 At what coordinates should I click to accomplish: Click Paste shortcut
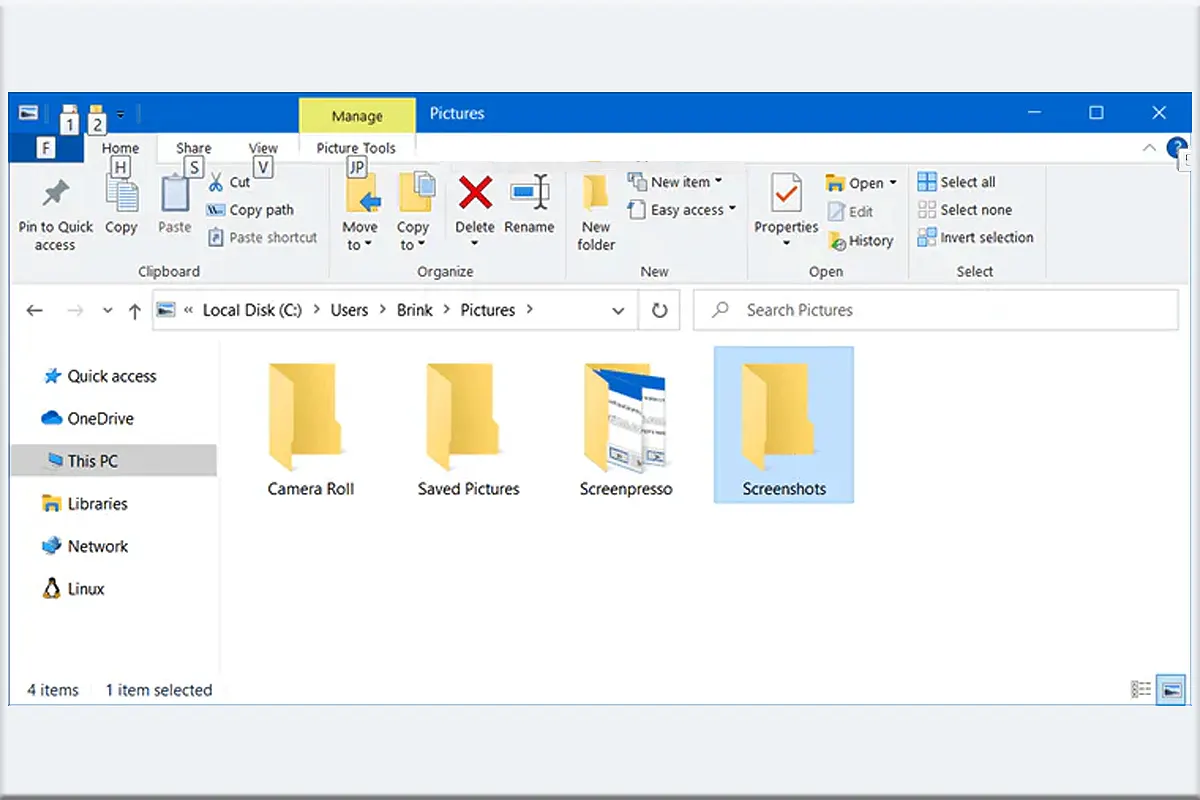point(262,237)
